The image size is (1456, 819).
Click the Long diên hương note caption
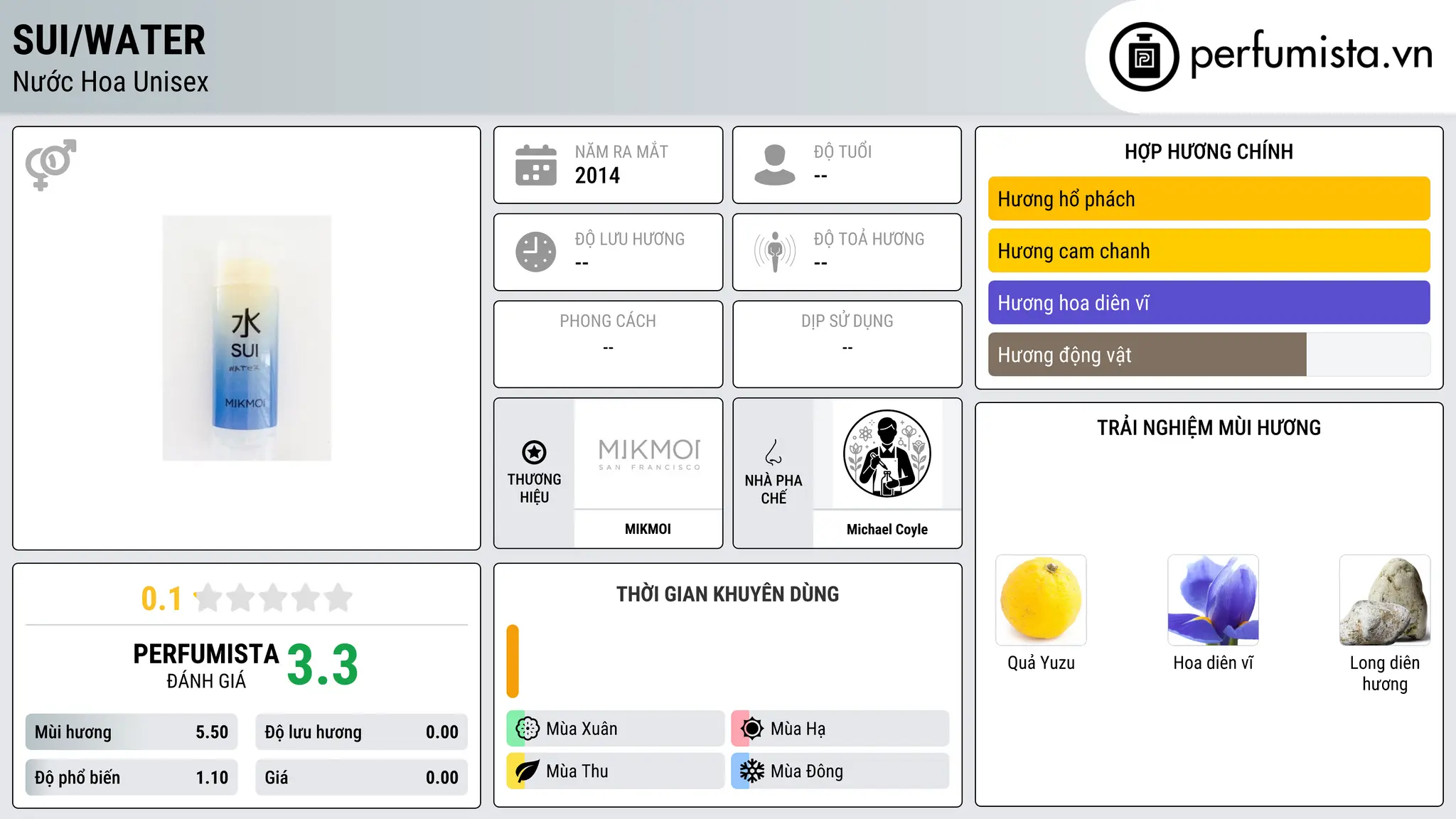click(x=1385, y=673)
